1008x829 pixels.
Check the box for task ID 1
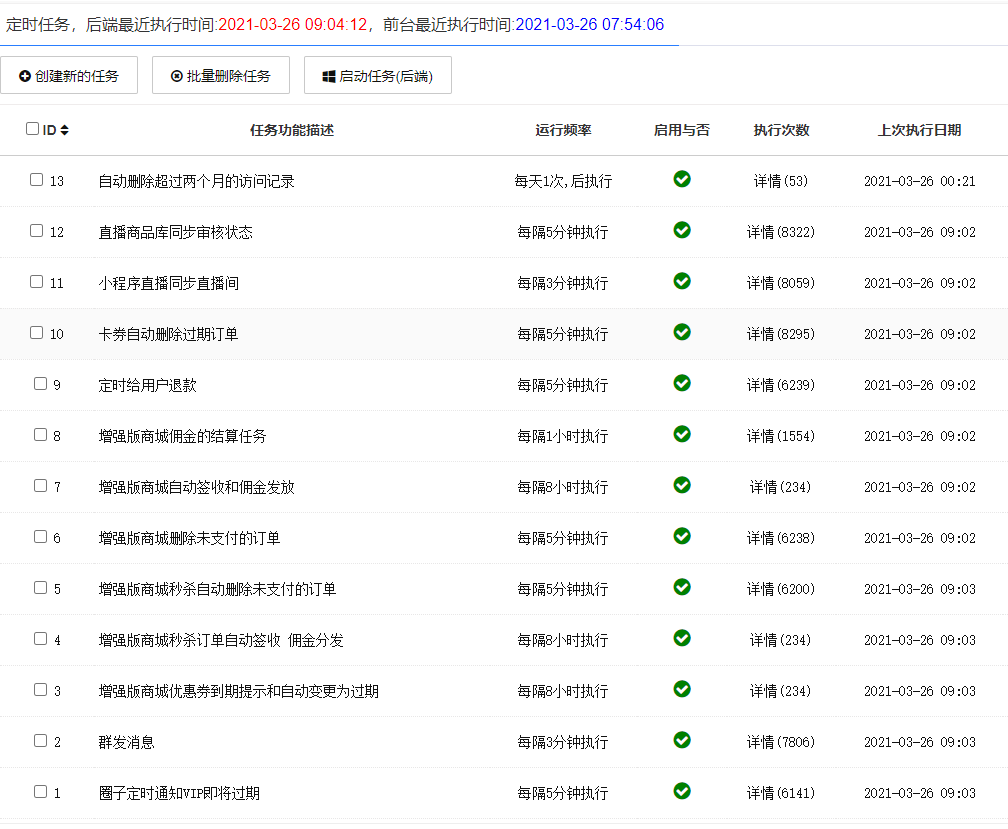point(41,792)
